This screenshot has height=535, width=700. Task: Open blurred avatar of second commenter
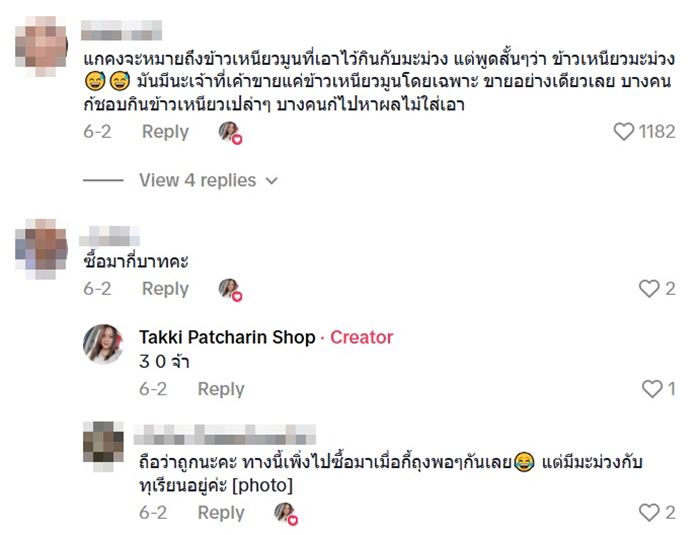click(x=41, y=248)
